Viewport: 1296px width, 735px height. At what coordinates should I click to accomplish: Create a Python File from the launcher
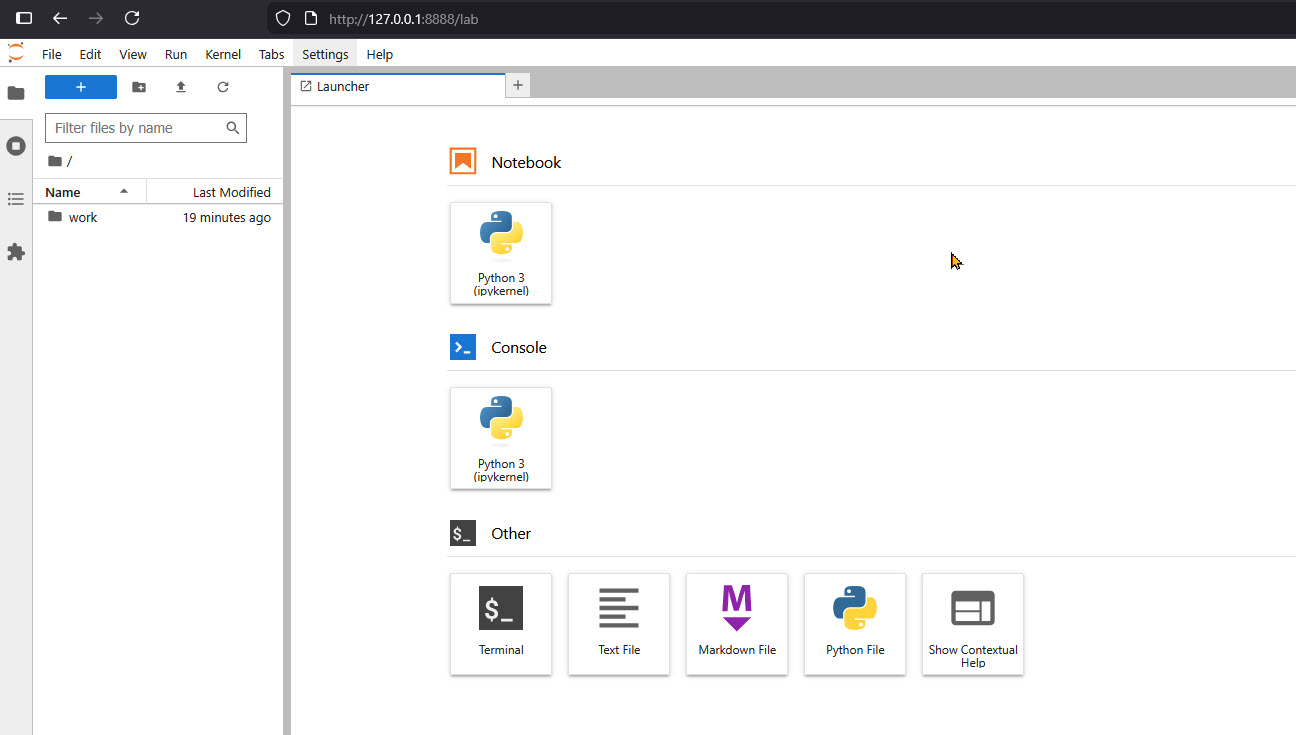(854, 624)
